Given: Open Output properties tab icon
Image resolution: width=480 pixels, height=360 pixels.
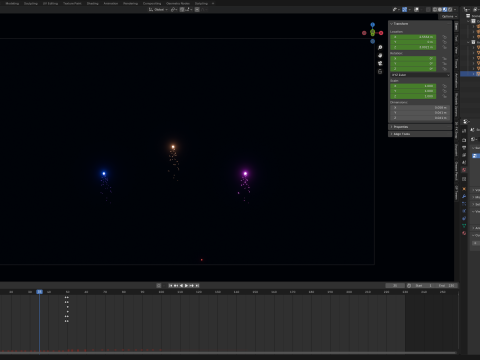Looking at the screenshot, I should (464, 148).
